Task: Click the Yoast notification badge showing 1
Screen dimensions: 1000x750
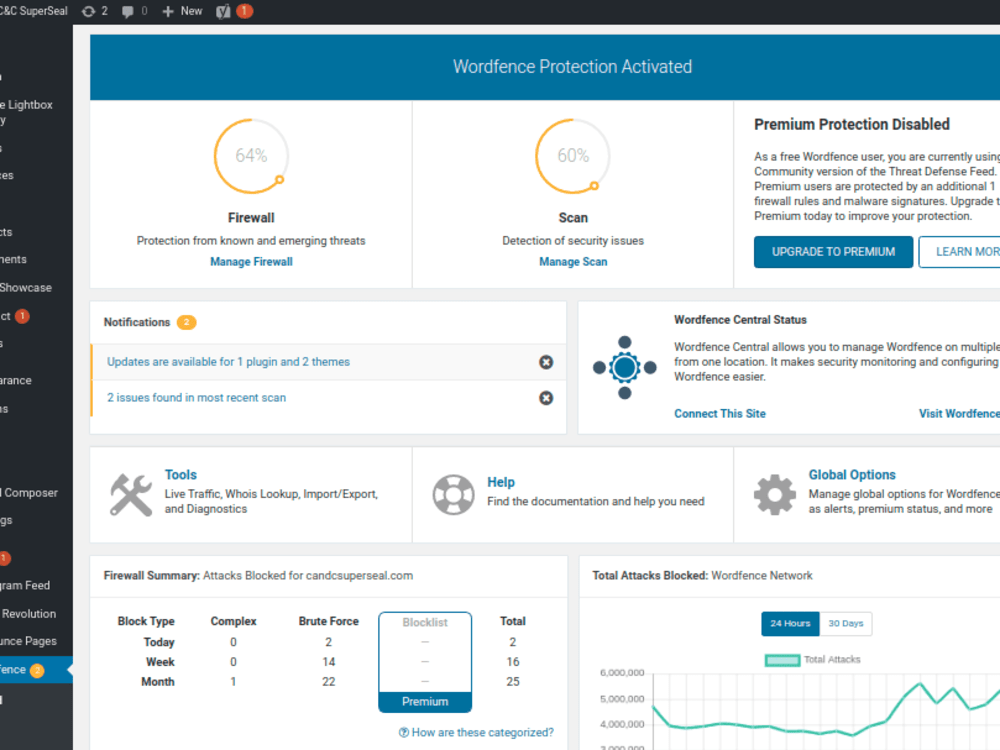Action: pos(244,11)
